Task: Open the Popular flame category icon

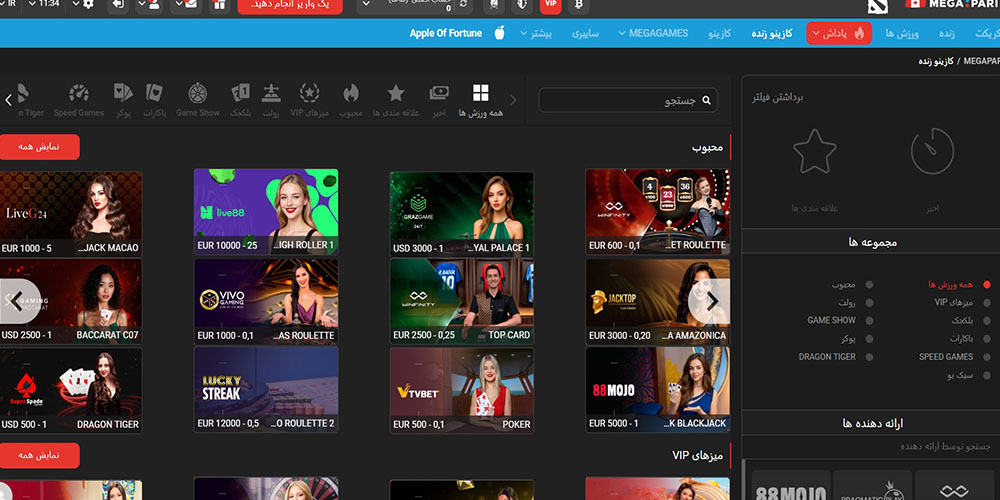Action: (351, 93)
